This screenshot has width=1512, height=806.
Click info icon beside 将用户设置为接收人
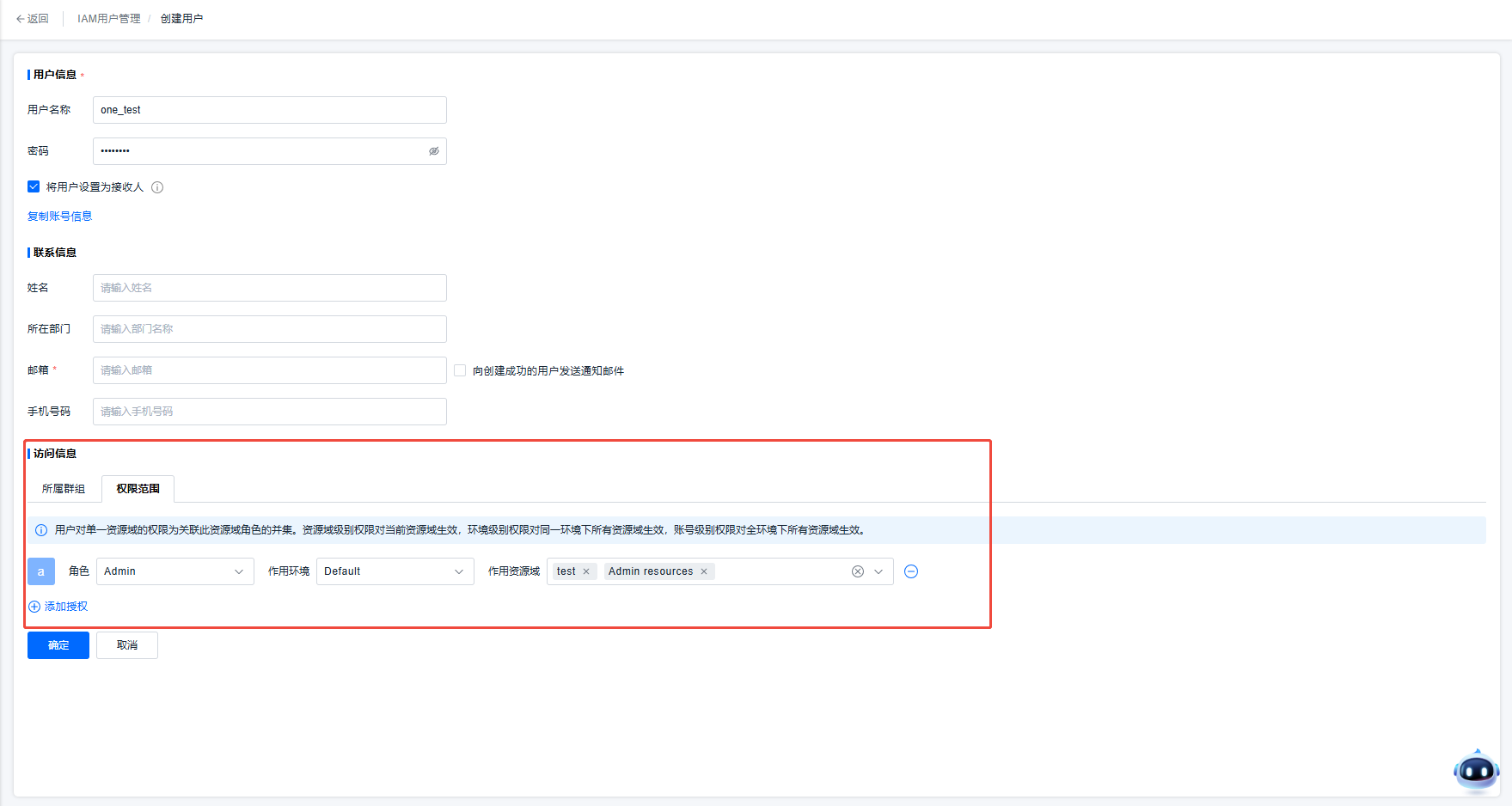click(x=157, y=187)
